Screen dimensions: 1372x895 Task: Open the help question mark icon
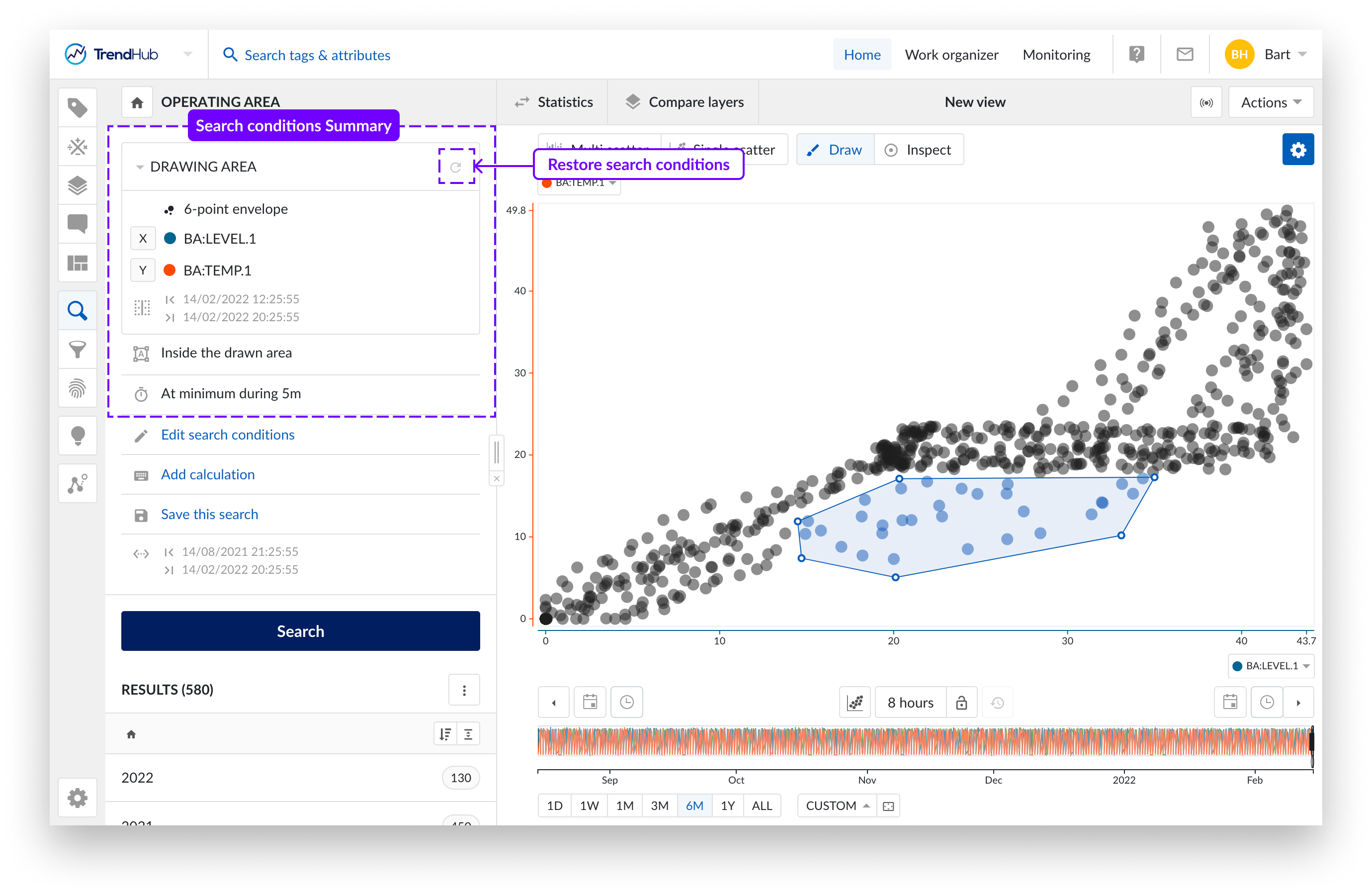[x=1136, y=55]
